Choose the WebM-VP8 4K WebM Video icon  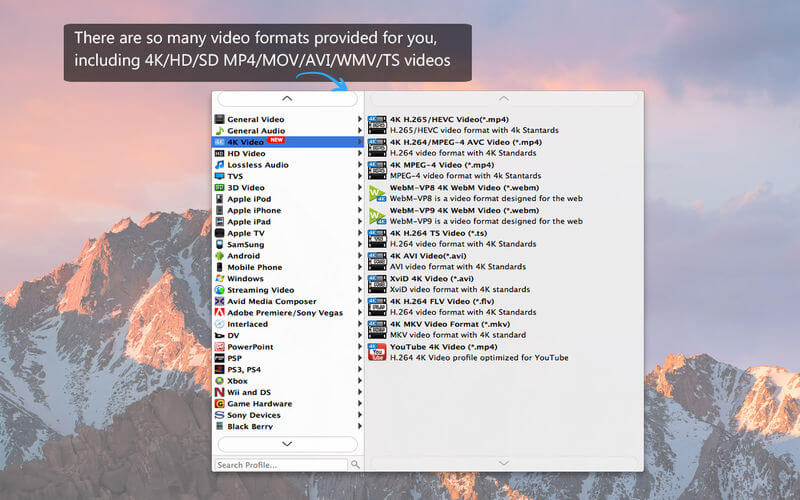point(377,193)
